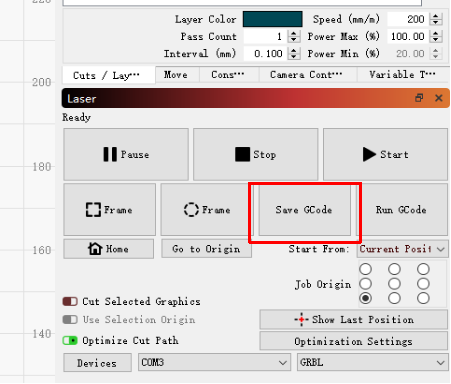Click the circular rubber-band Frame button
This screenshot has width=451, height=384.
point(206,210)
